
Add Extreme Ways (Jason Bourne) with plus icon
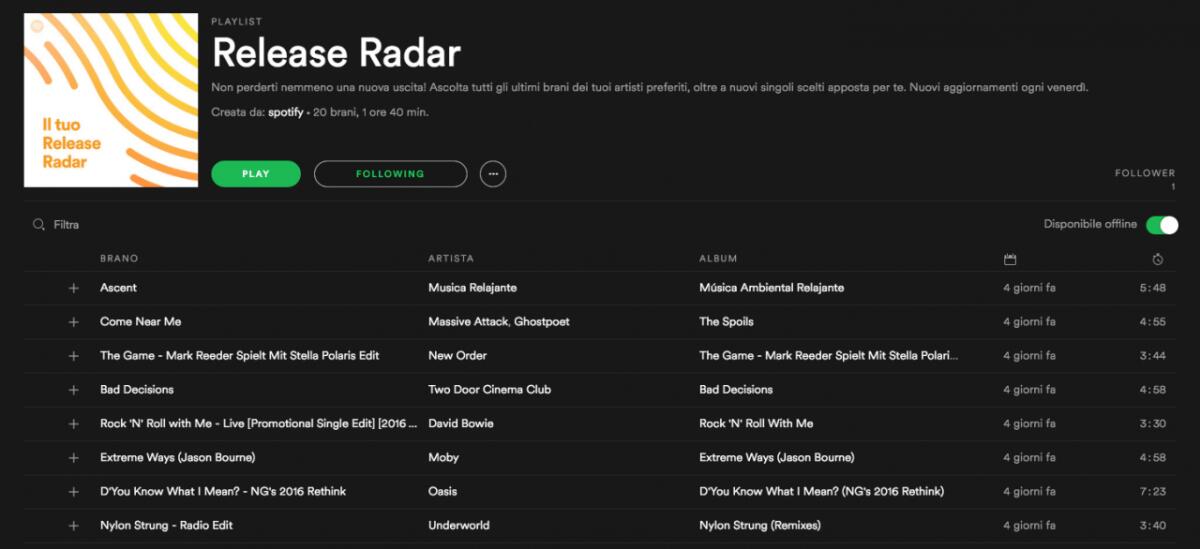[x=73, y=458]
